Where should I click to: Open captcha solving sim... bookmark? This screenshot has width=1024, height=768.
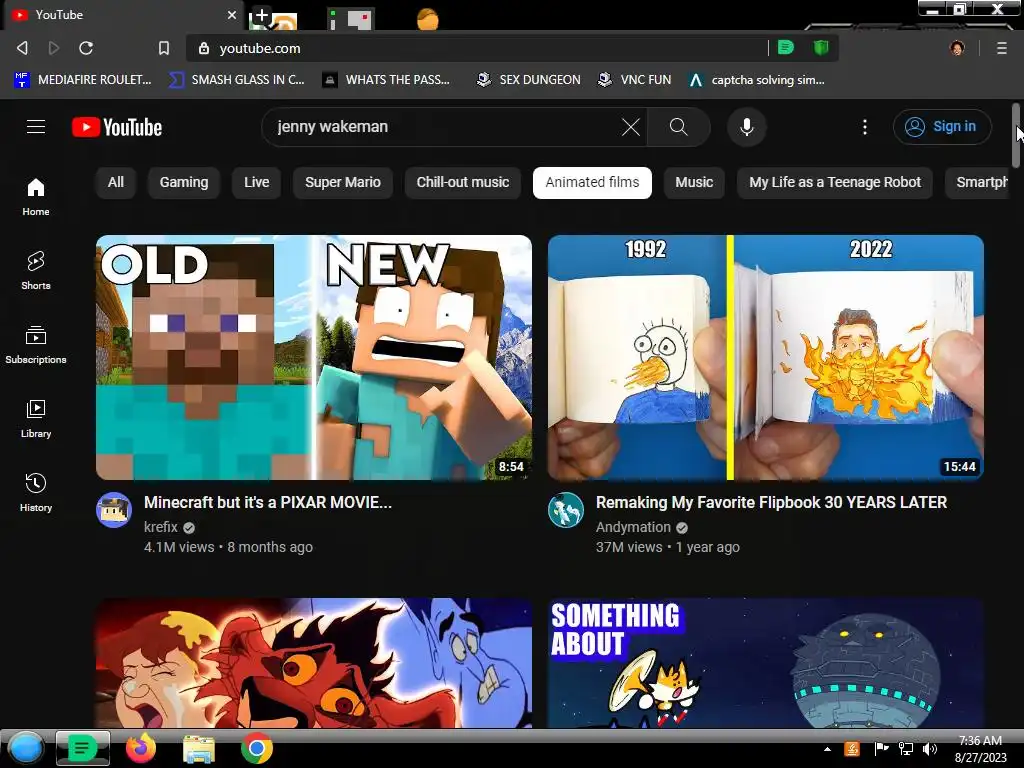(x=757, y=80)
